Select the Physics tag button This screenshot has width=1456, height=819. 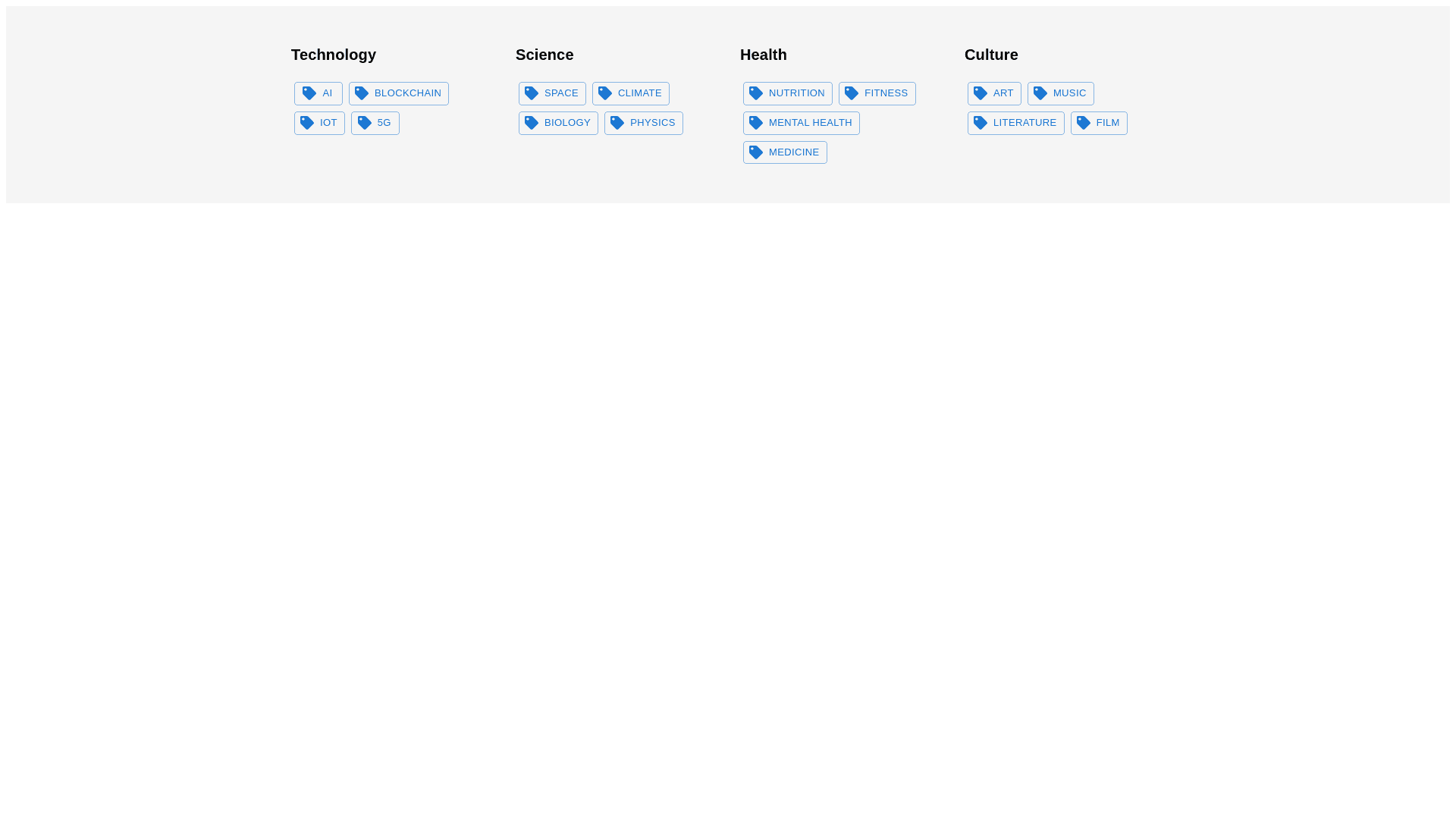644,123
